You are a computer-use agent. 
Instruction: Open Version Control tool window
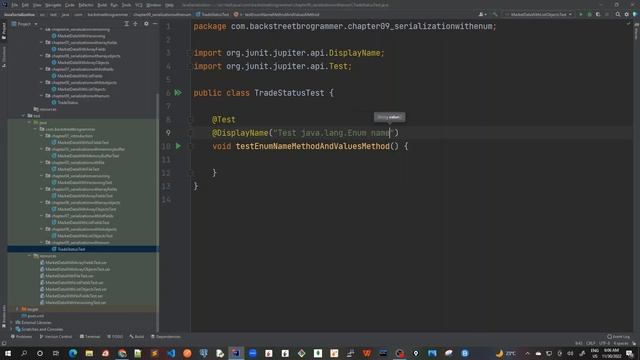coord(56,337)
